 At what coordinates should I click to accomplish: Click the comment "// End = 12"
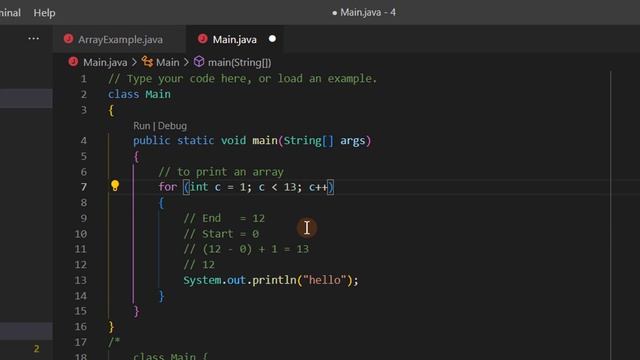(x=224, y=218)
